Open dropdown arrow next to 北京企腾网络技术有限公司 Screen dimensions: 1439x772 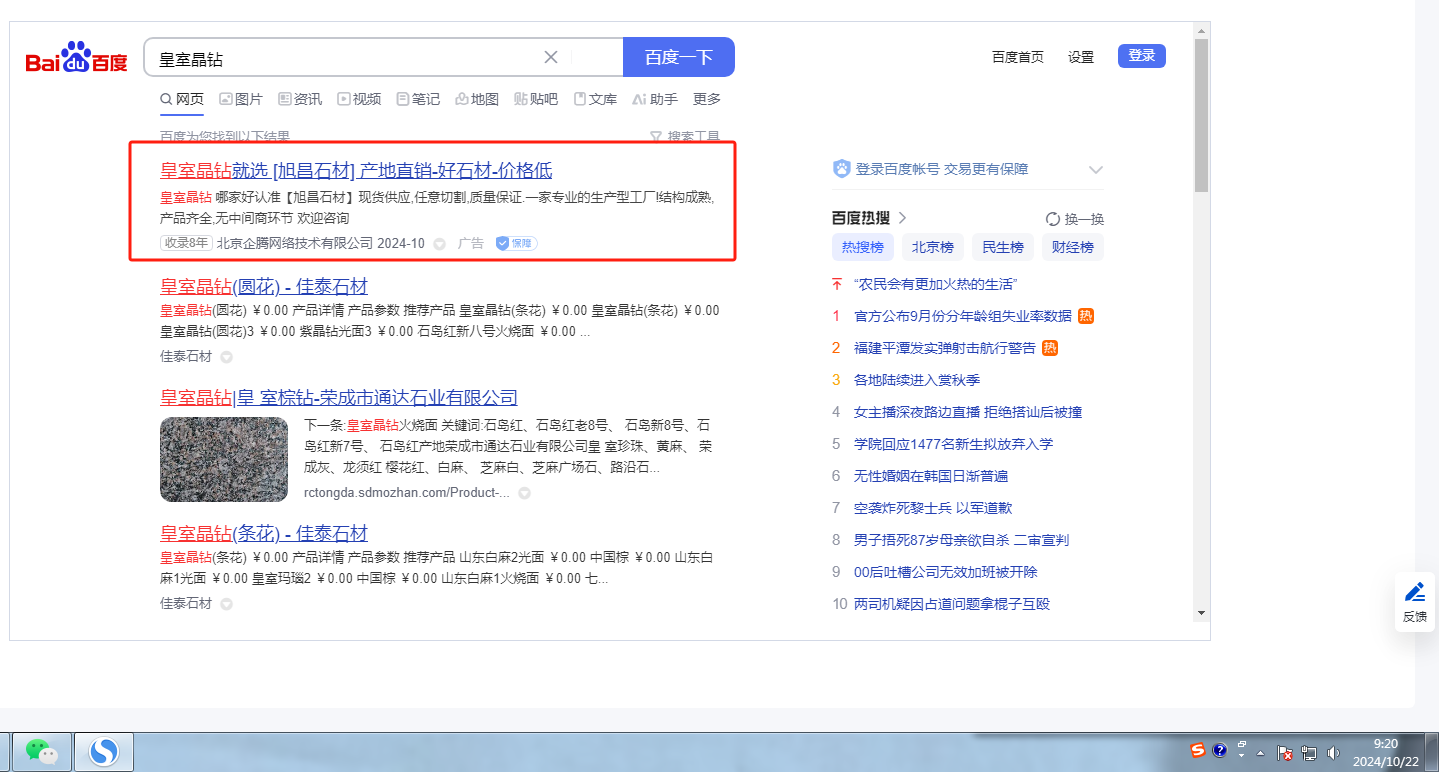click(439, 244)
